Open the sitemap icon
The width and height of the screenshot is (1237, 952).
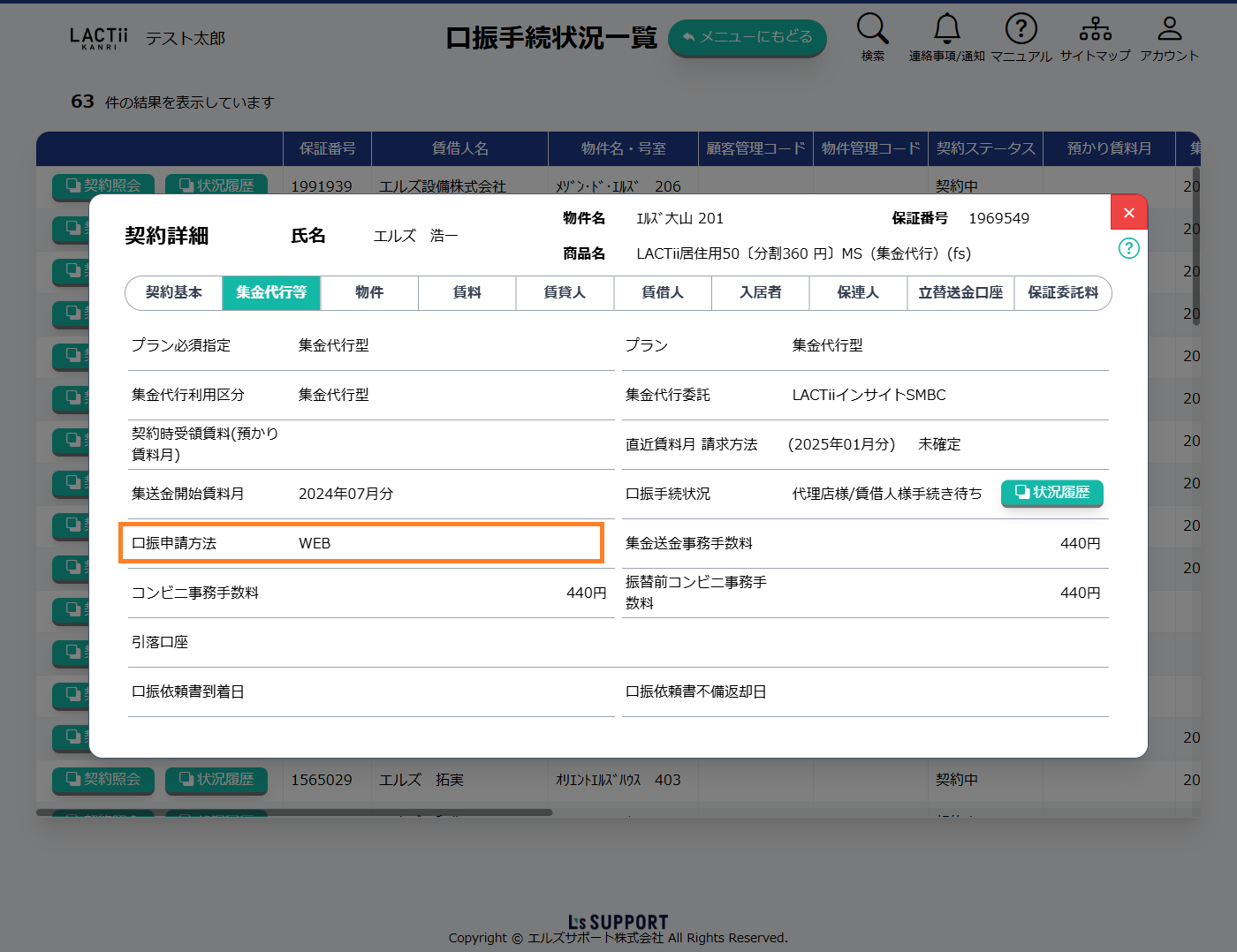pyautogui.click(x=1095, y=29)
